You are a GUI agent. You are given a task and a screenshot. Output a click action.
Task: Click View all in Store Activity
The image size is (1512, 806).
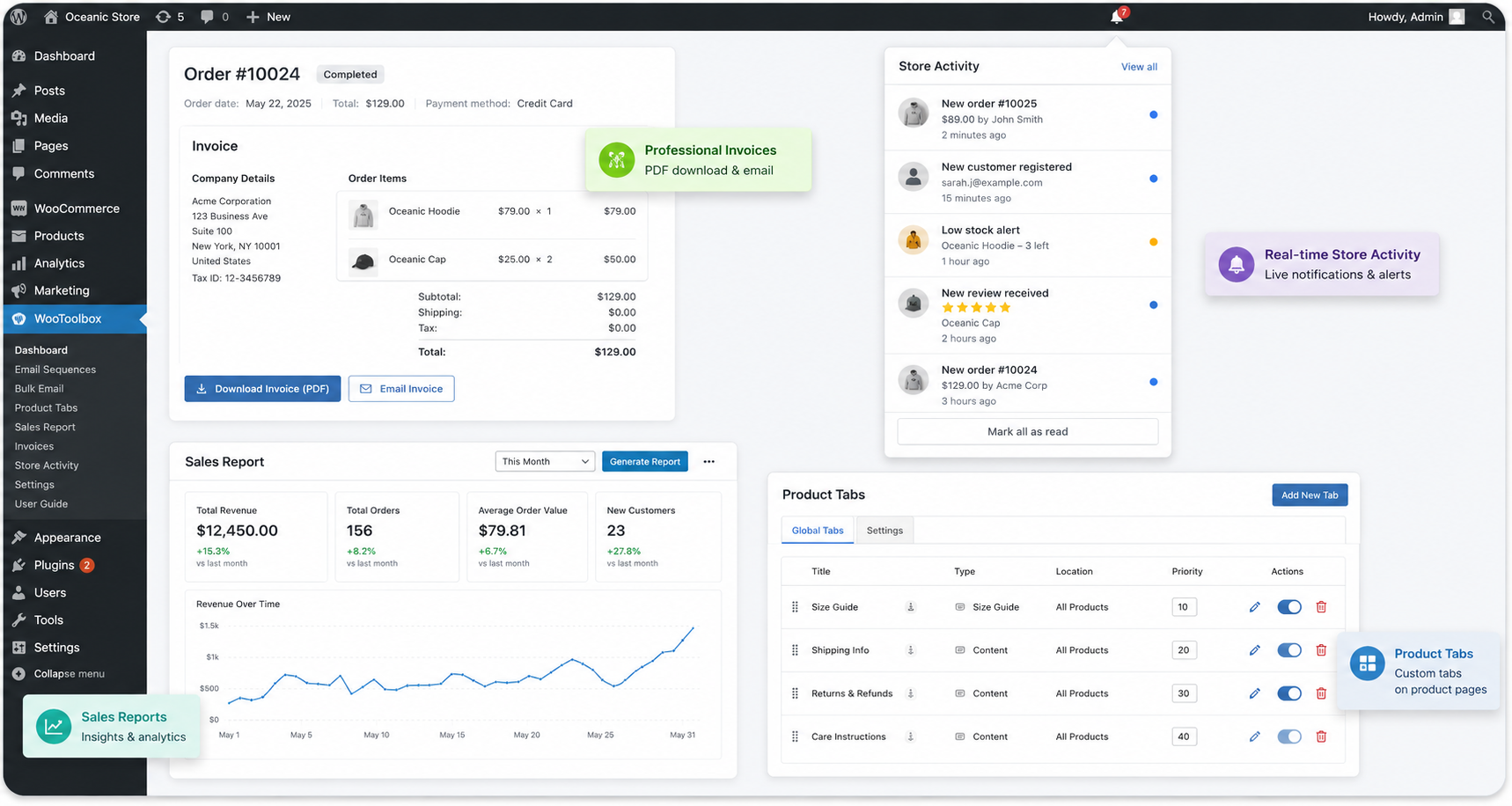(1139, 67)
